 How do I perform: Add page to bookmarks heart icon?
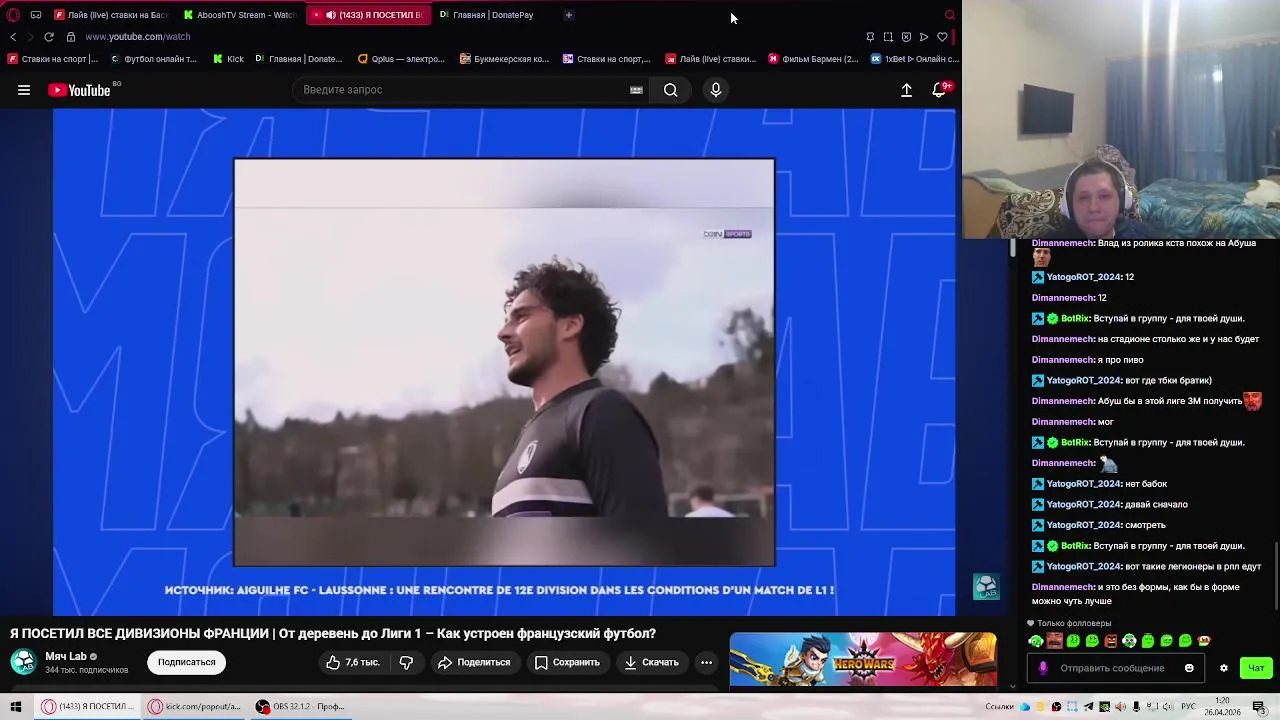942,37
